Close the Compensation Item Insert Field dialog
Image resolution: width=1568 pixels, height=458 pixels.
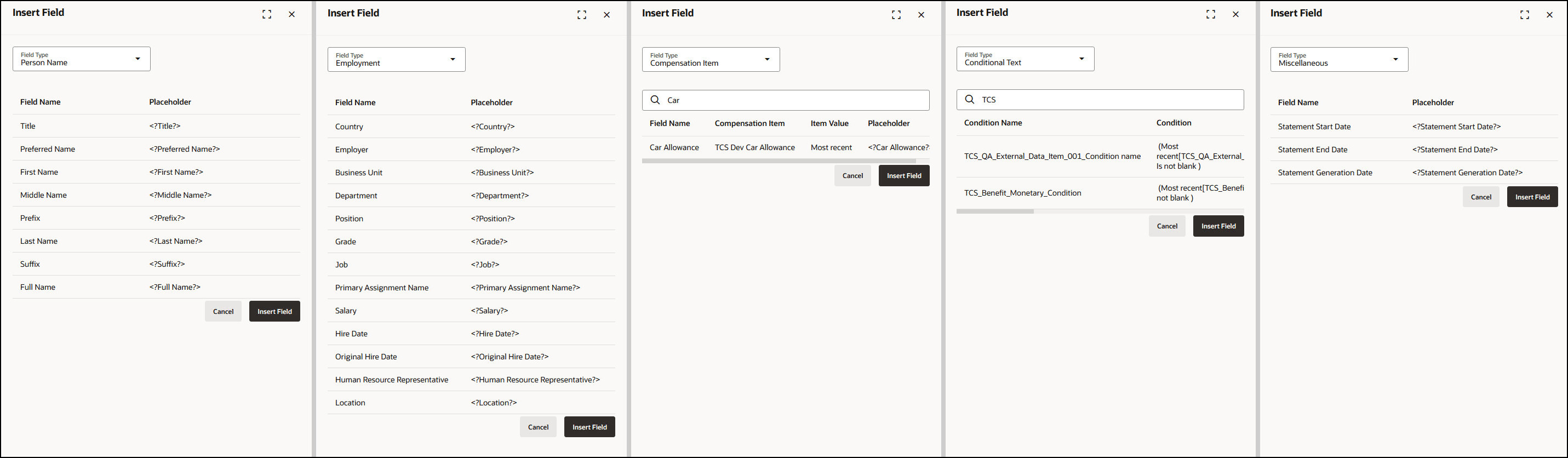pyautogui.click(x=921, y=15)
